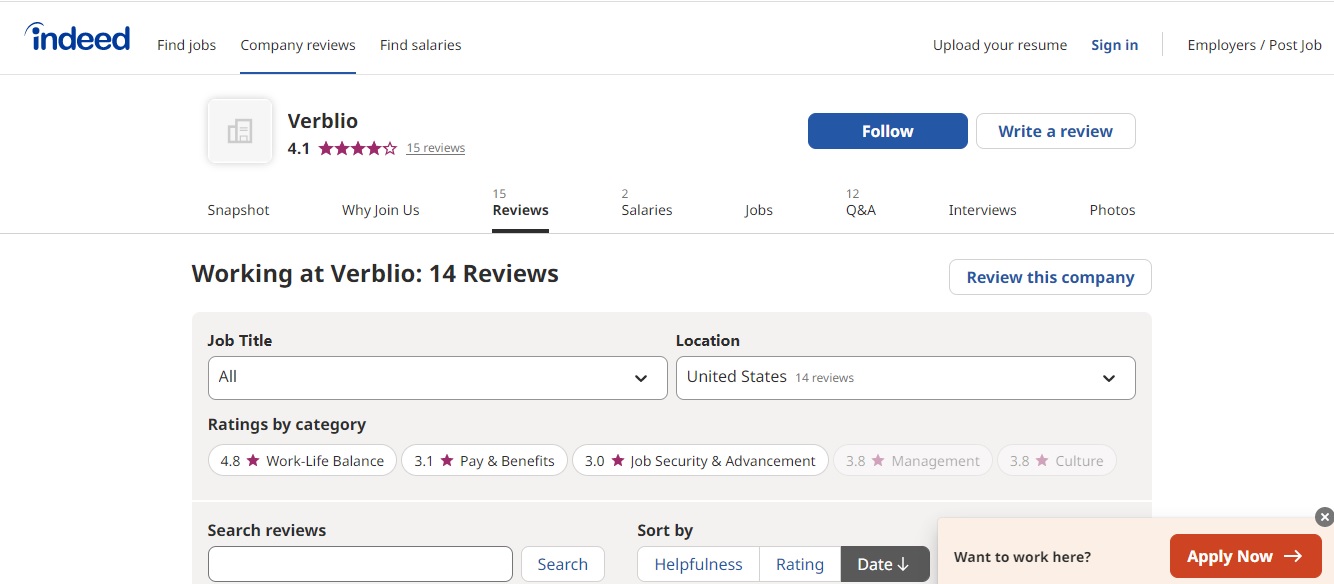
Task: Sort reviews by Helpfulness
Action: pos(698,564)
